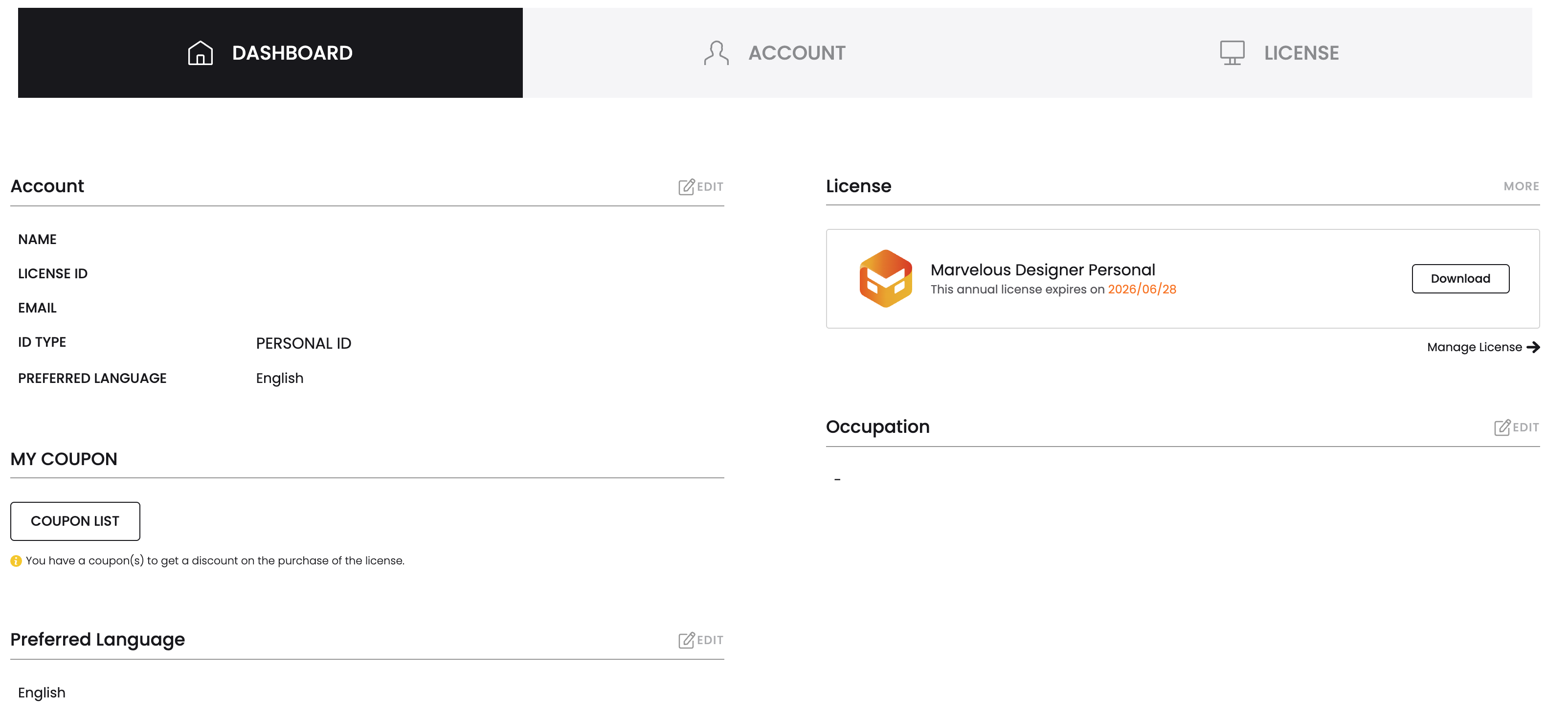Click the Account section heading

(x=47, y=186)
